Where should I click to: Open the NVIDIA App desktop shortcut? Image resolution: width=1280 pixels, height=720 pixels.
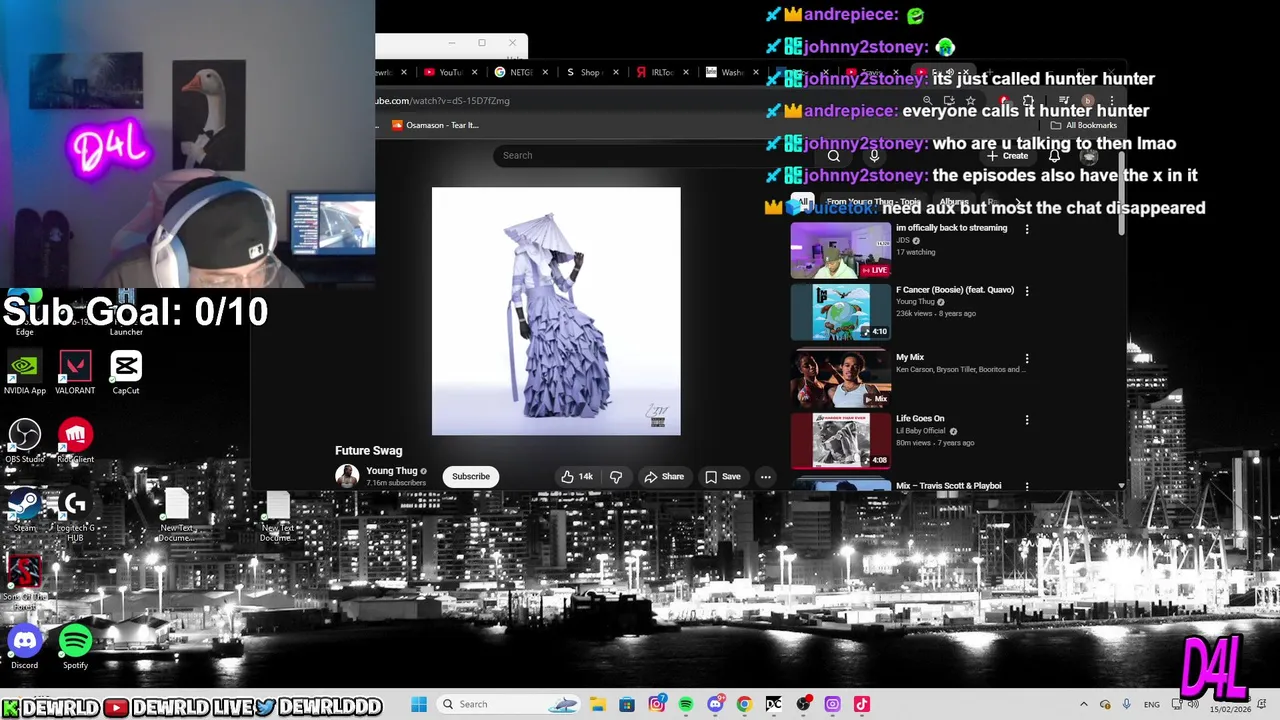click(24, 372)
